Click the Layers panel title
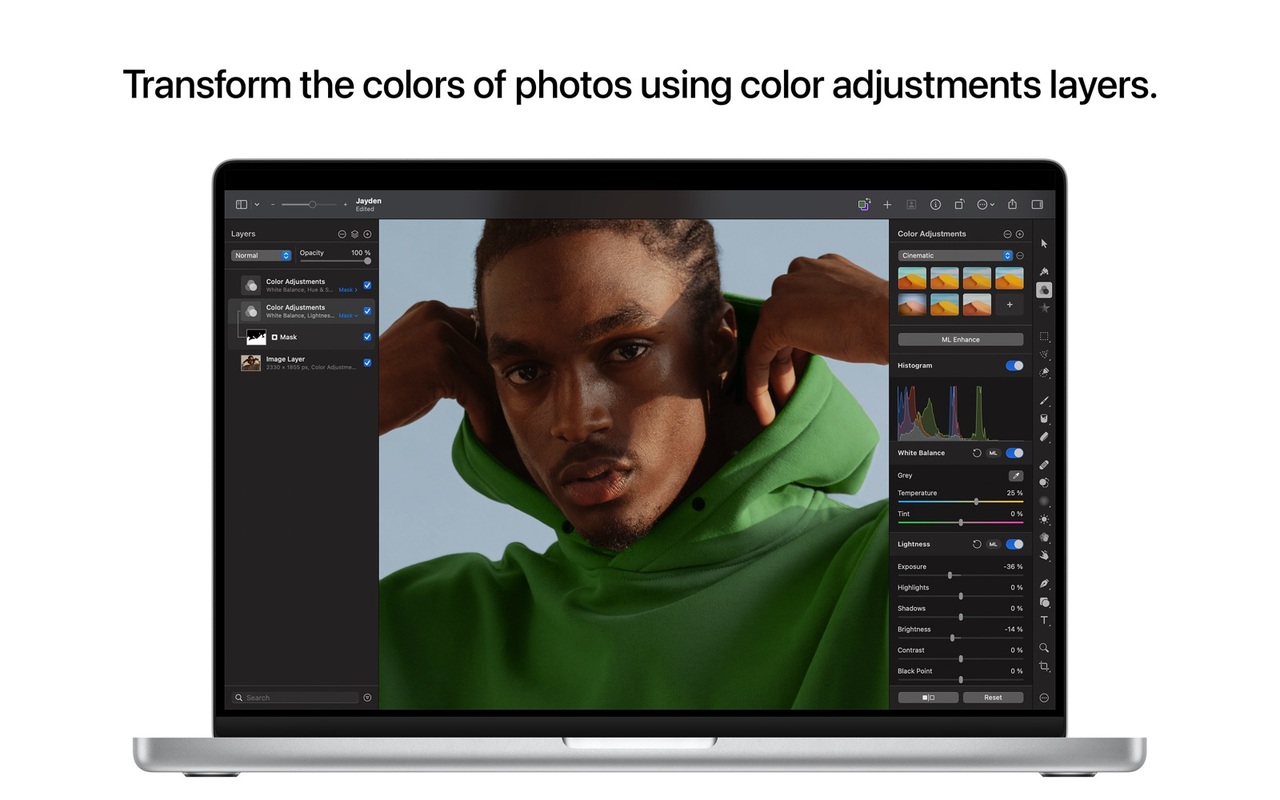This screenshot has height=800, width=1280. coord(243,233)
